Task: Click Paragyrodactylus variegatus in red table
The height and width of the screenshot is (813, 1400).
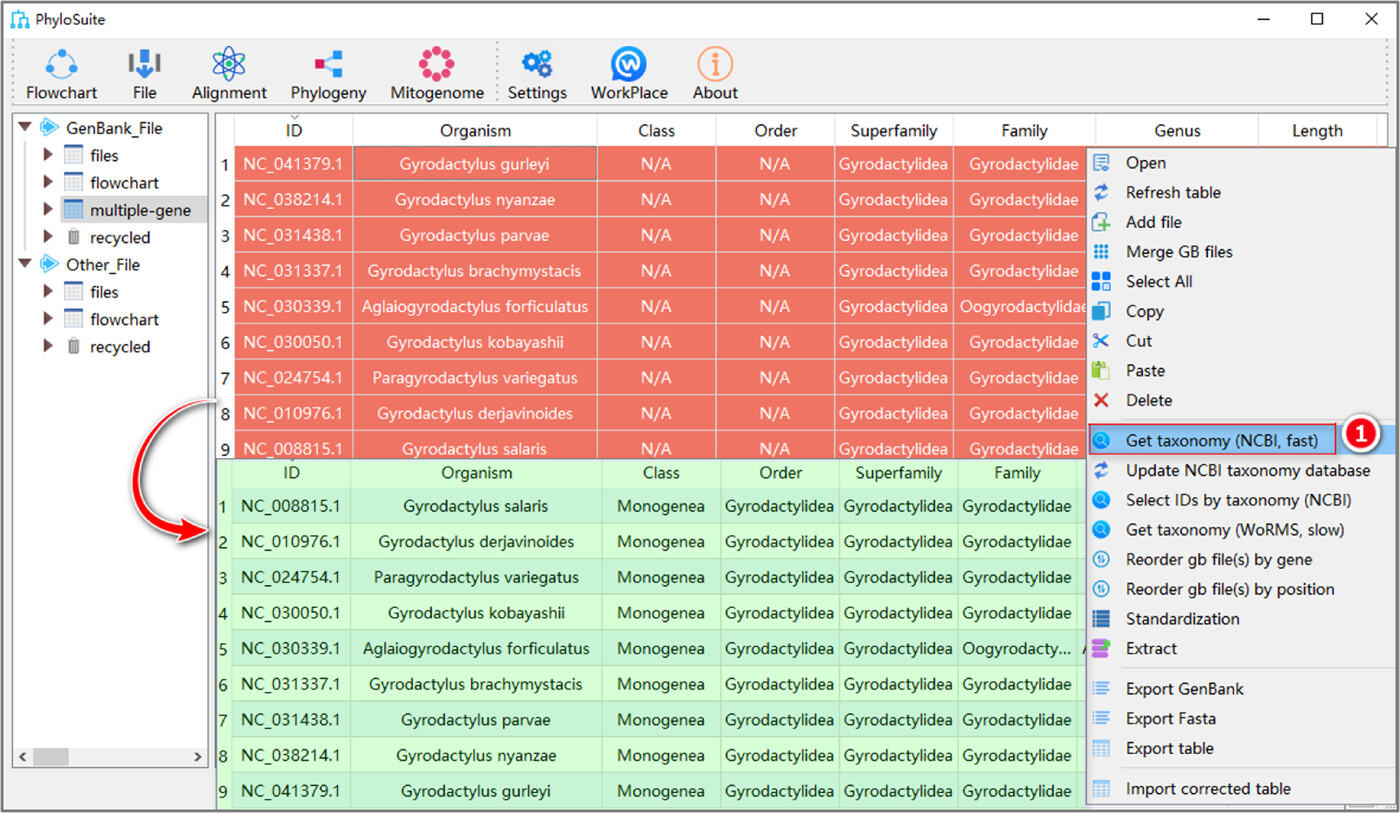Action: tap(475, 378)
